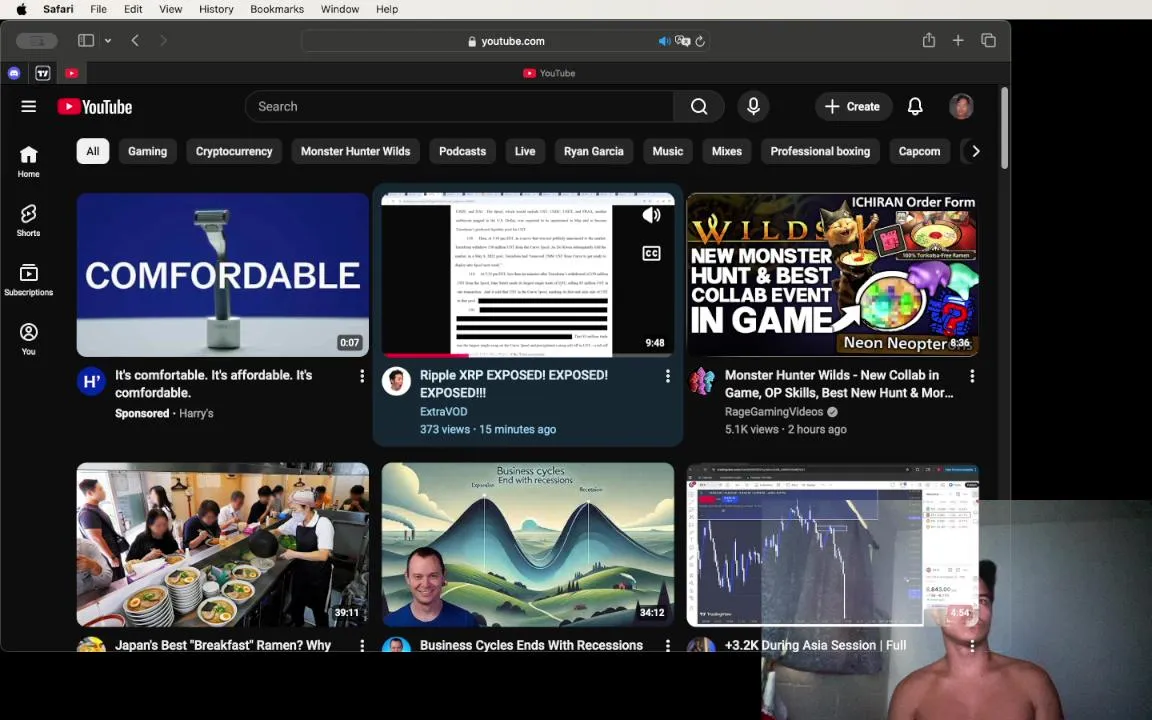Show more category chips with right arrow
Screen dimensions: 1152x720
tap(976, 151)
